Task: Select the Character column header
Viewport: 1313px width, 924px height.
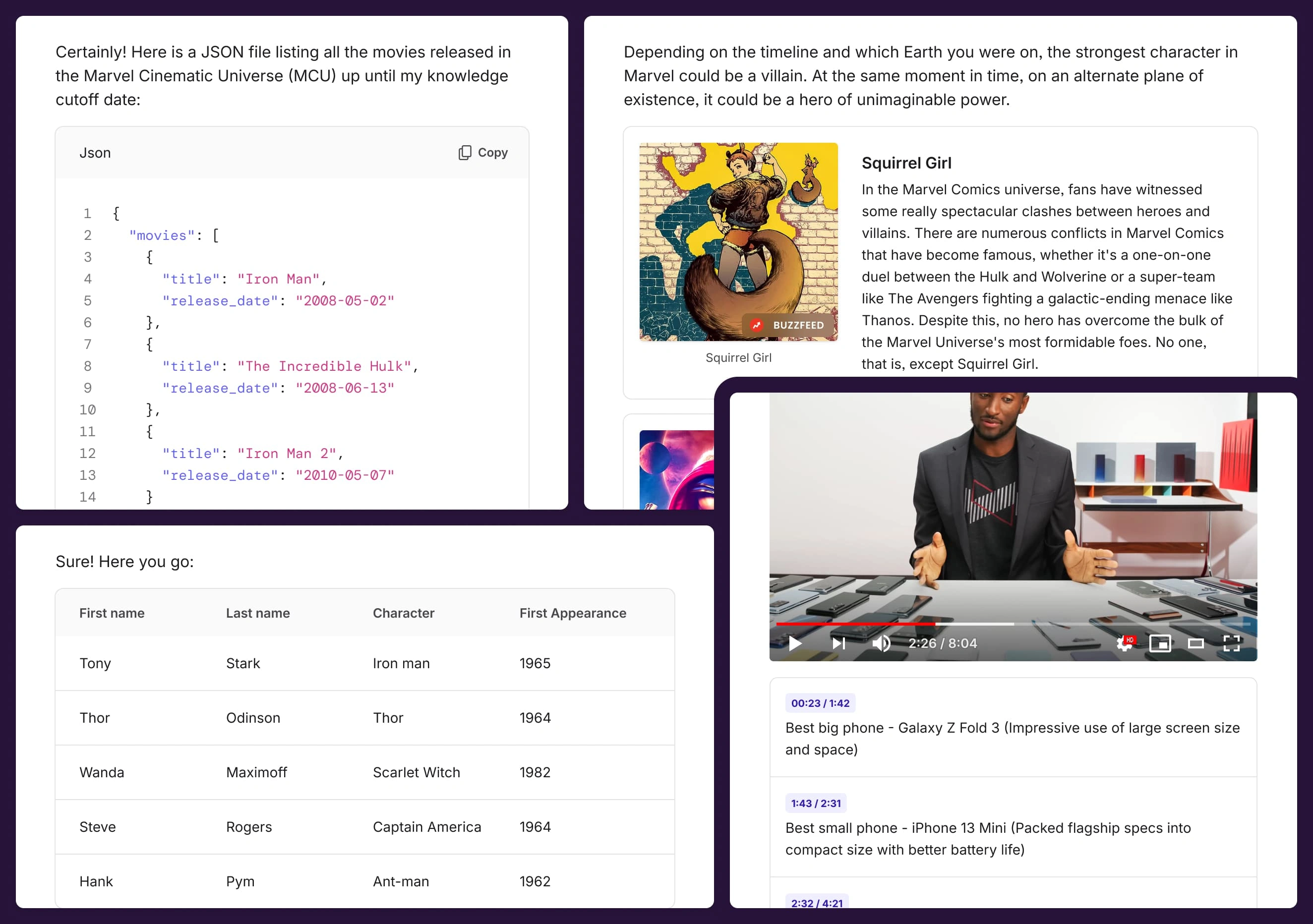Action: 403,613
